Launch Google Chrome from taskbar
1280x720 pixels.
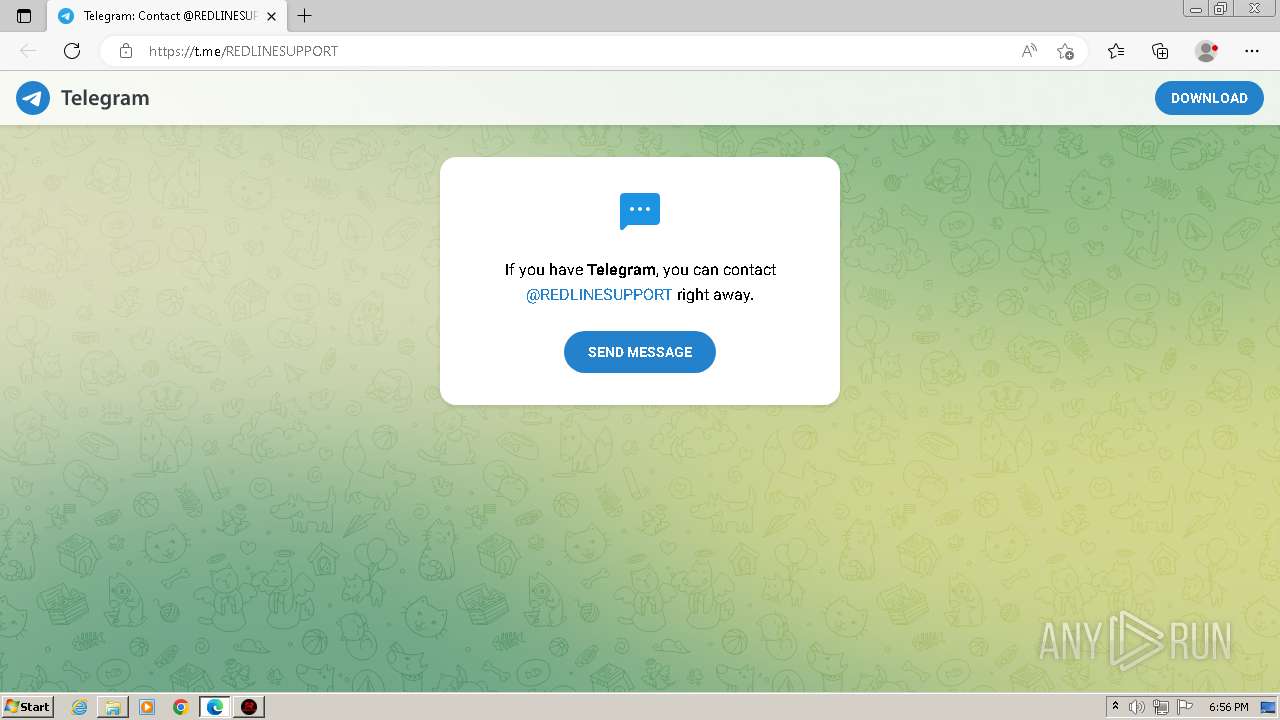(181, 707)
